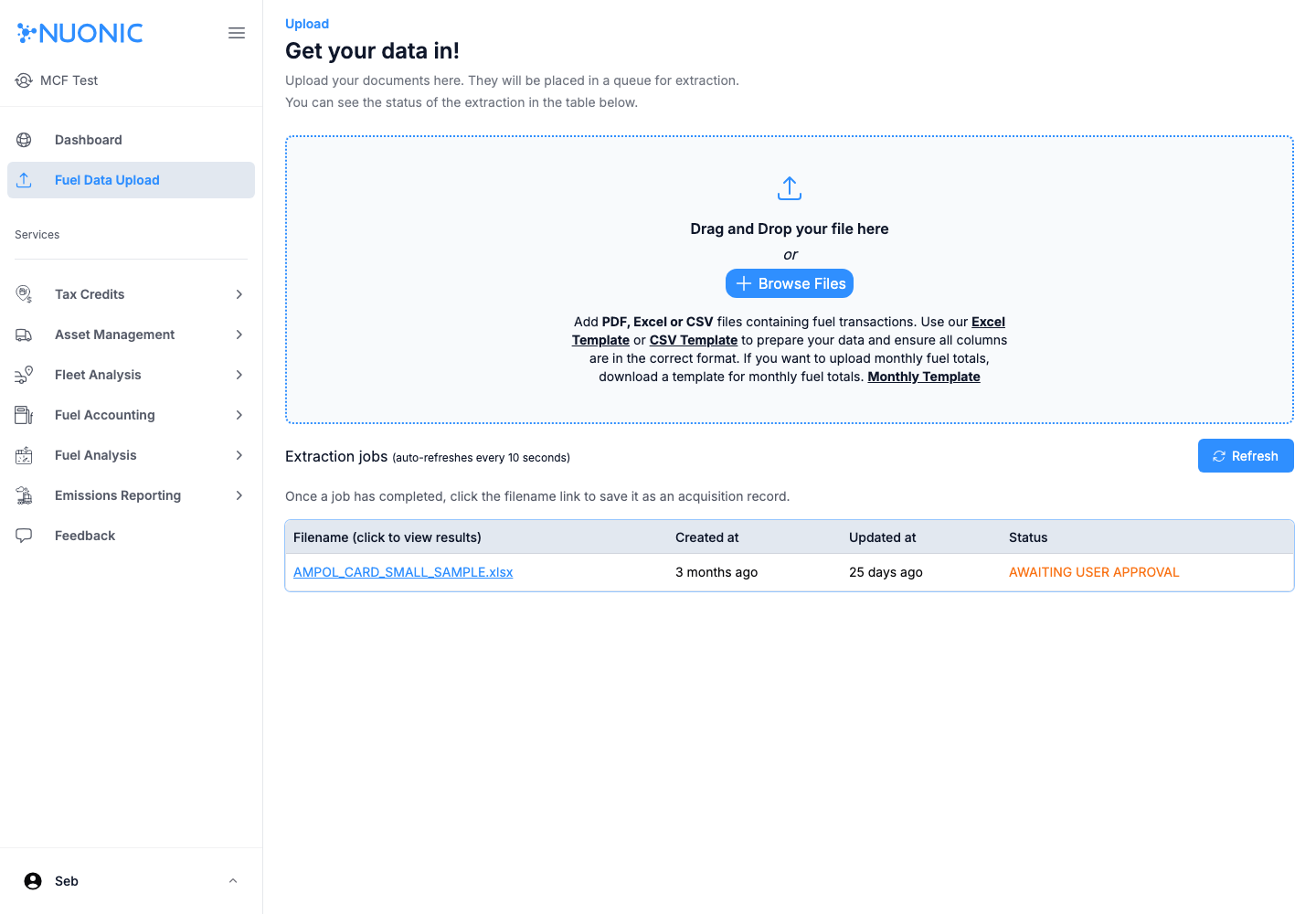Click the Seb user avatar icon

tap(31, 880)
